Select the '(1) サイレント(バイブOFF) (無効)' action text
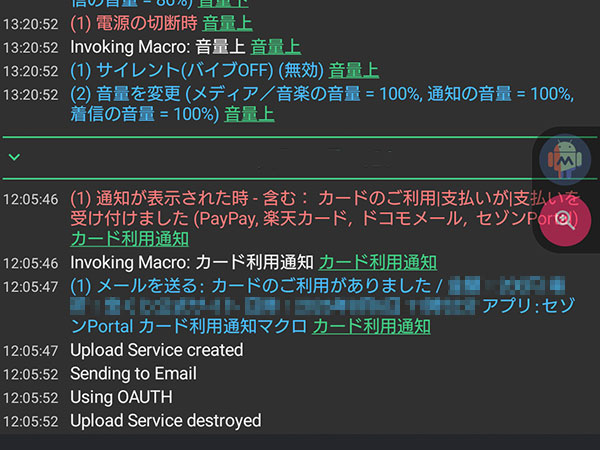600x450 pixels. click(197, 71)
